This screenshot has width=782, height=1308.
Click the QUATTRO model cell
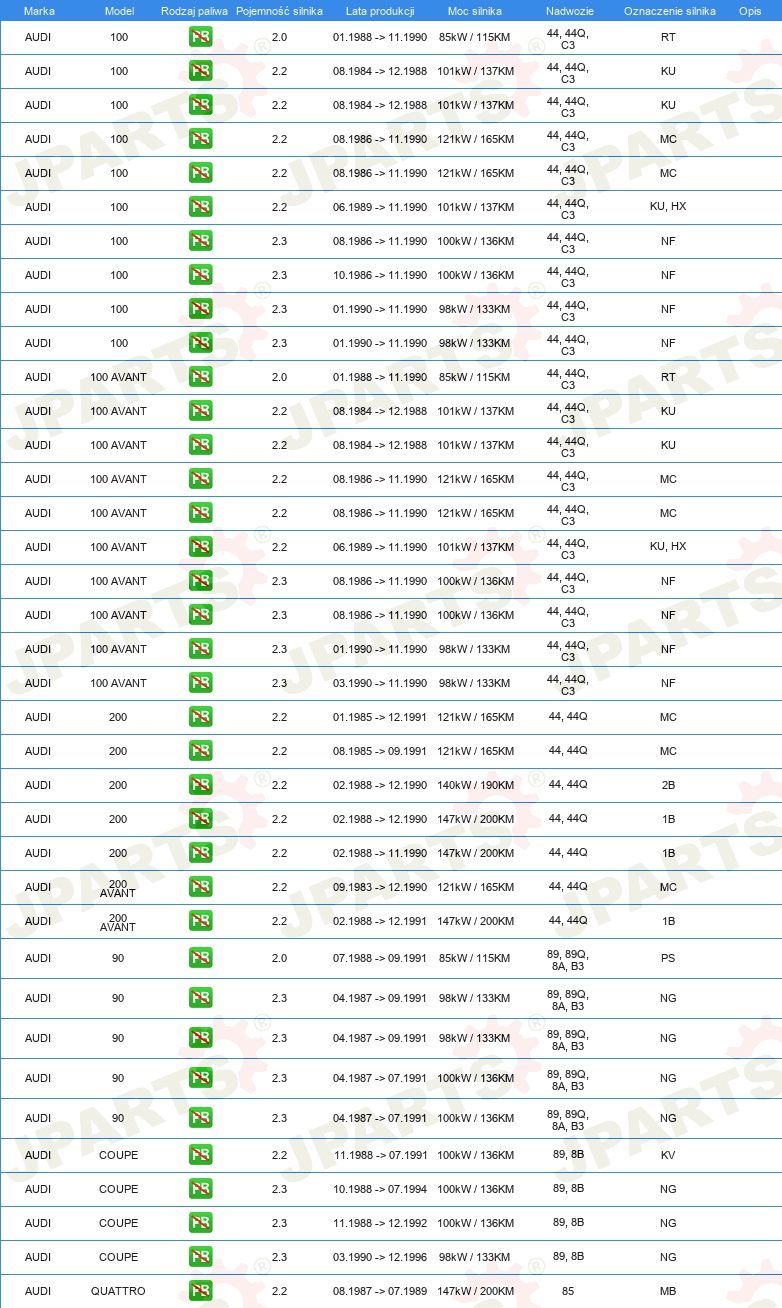118,1291
